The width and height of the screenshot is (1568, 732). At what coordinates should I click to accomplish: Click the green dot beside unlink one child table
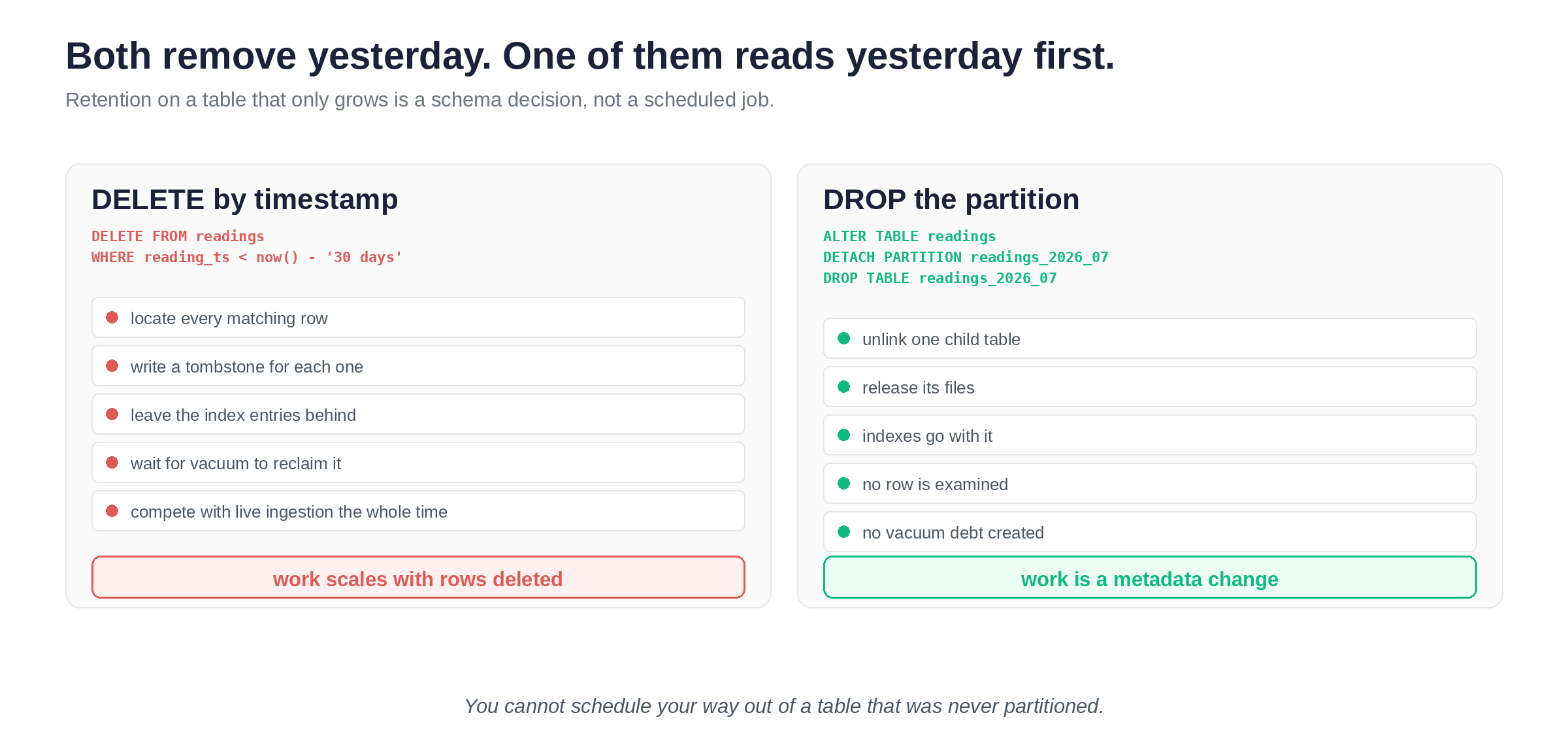[x=844, y=339]
